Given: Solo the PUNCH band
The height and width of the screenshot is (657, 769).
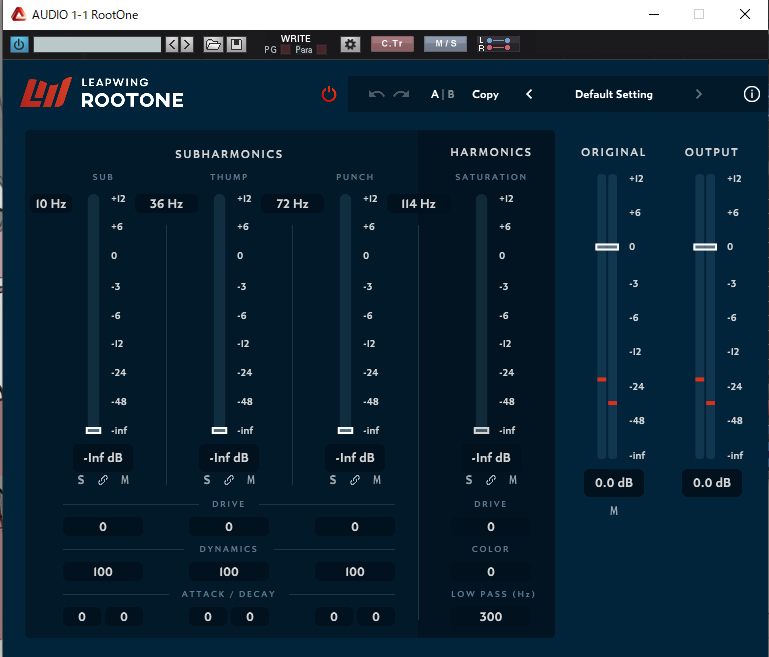Looking at the screenshot, I should [333, 480].
